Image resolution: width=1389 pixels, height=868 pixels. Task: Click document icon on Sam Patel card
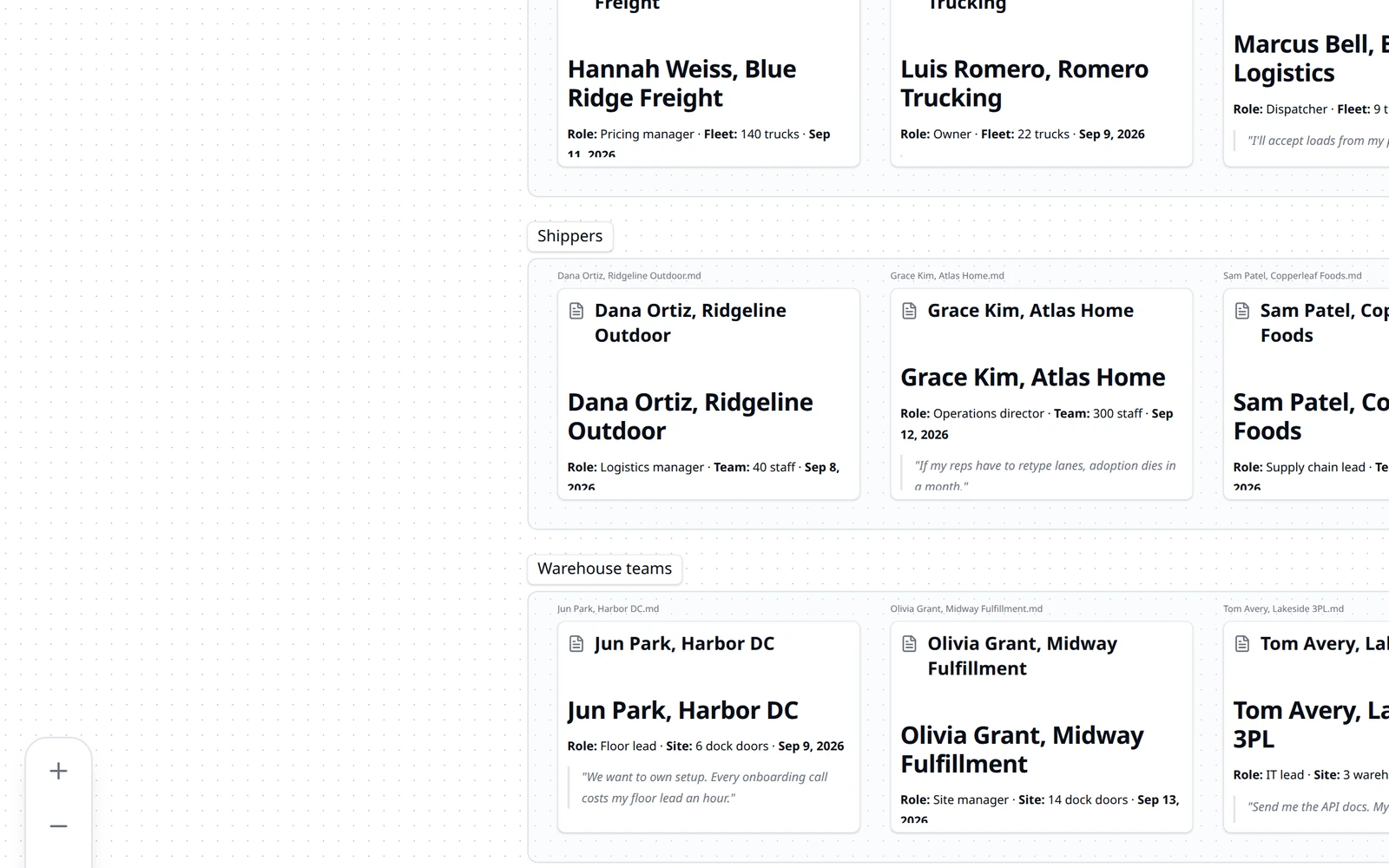pos(1242,311)
